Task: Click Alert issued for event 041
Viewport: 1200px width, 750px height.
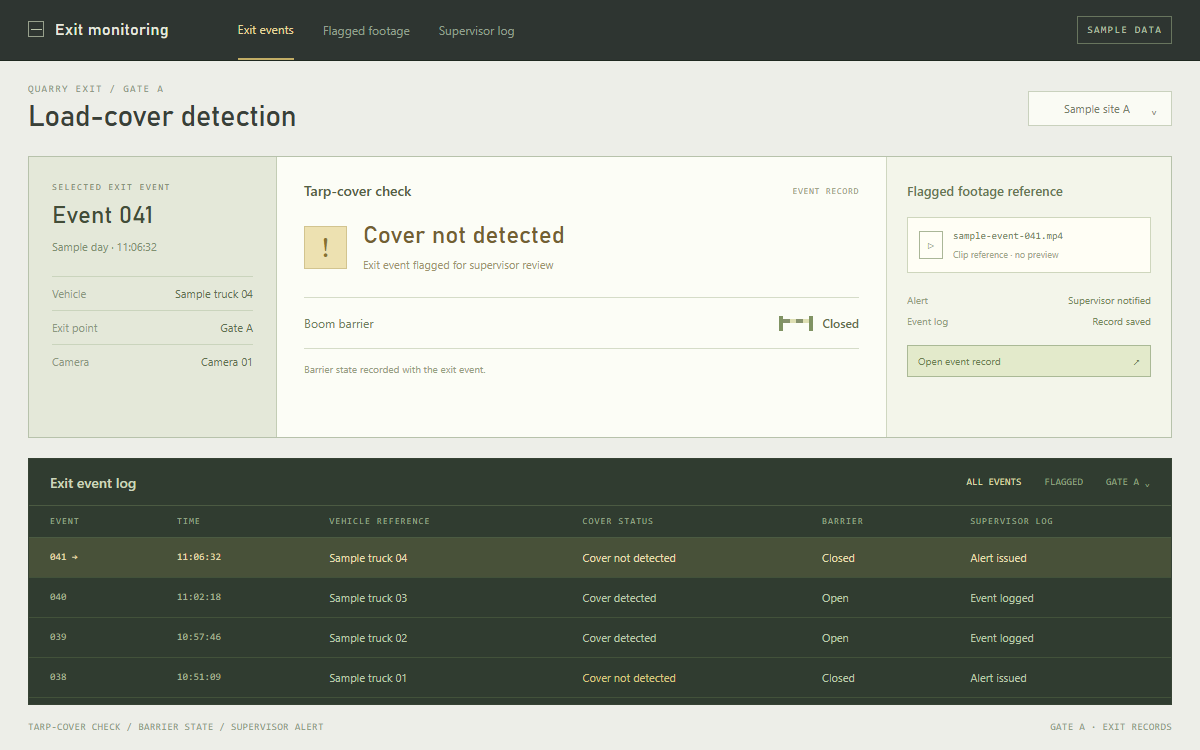Action: pos(998,558)
